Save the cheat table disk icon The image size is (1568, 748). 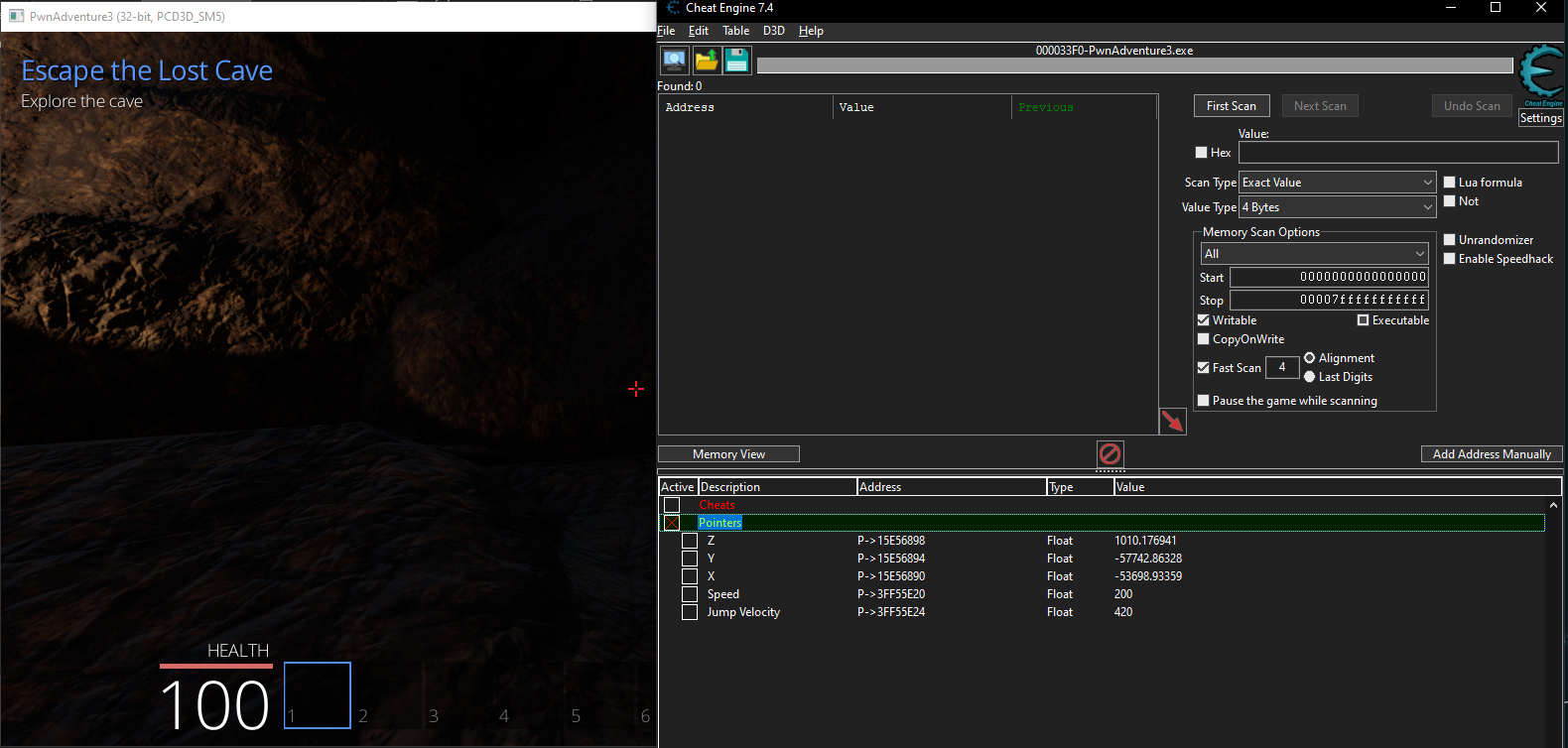[737, 61]
